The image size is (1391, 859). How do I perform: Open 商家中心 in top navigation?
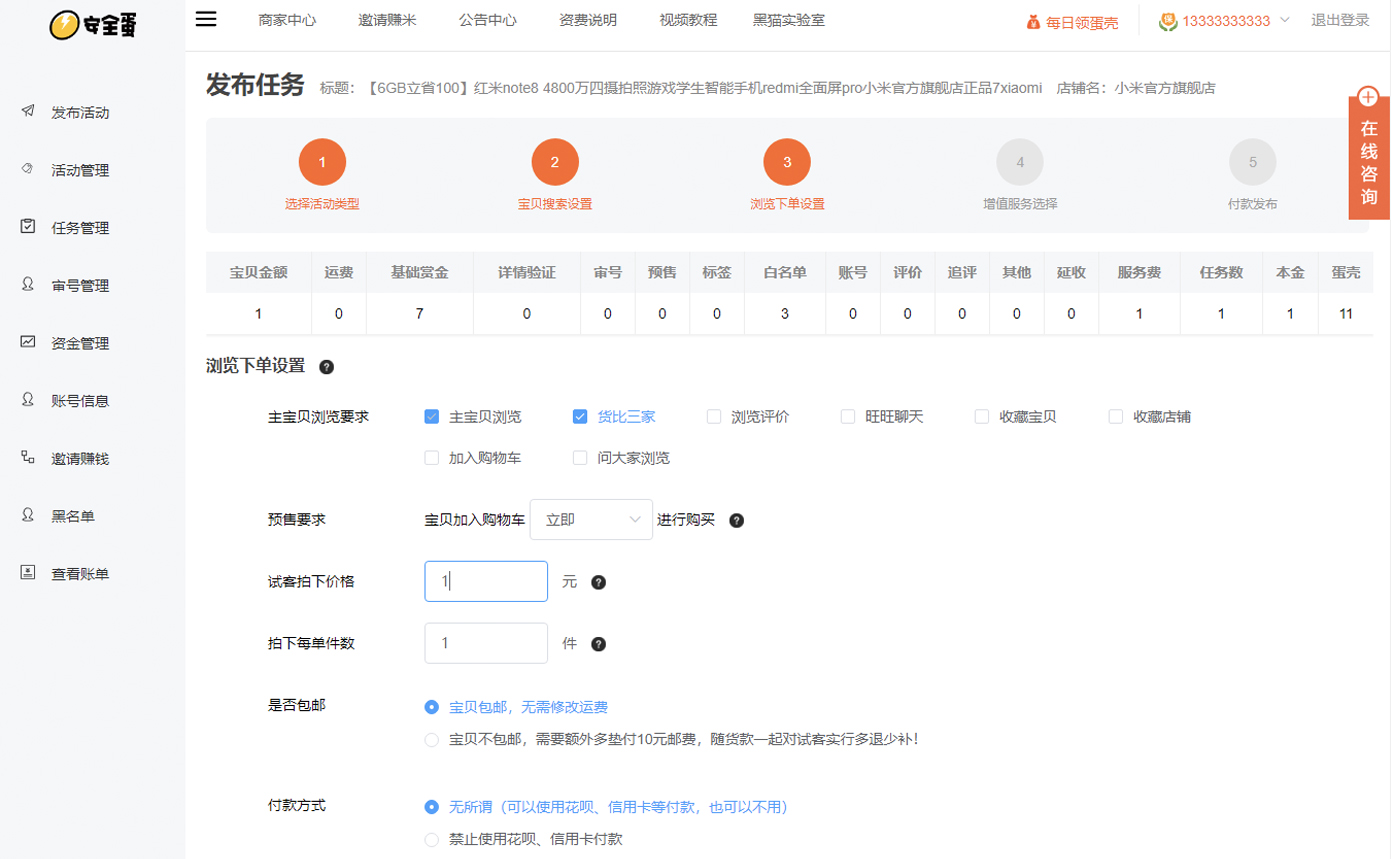pos(286,20)
